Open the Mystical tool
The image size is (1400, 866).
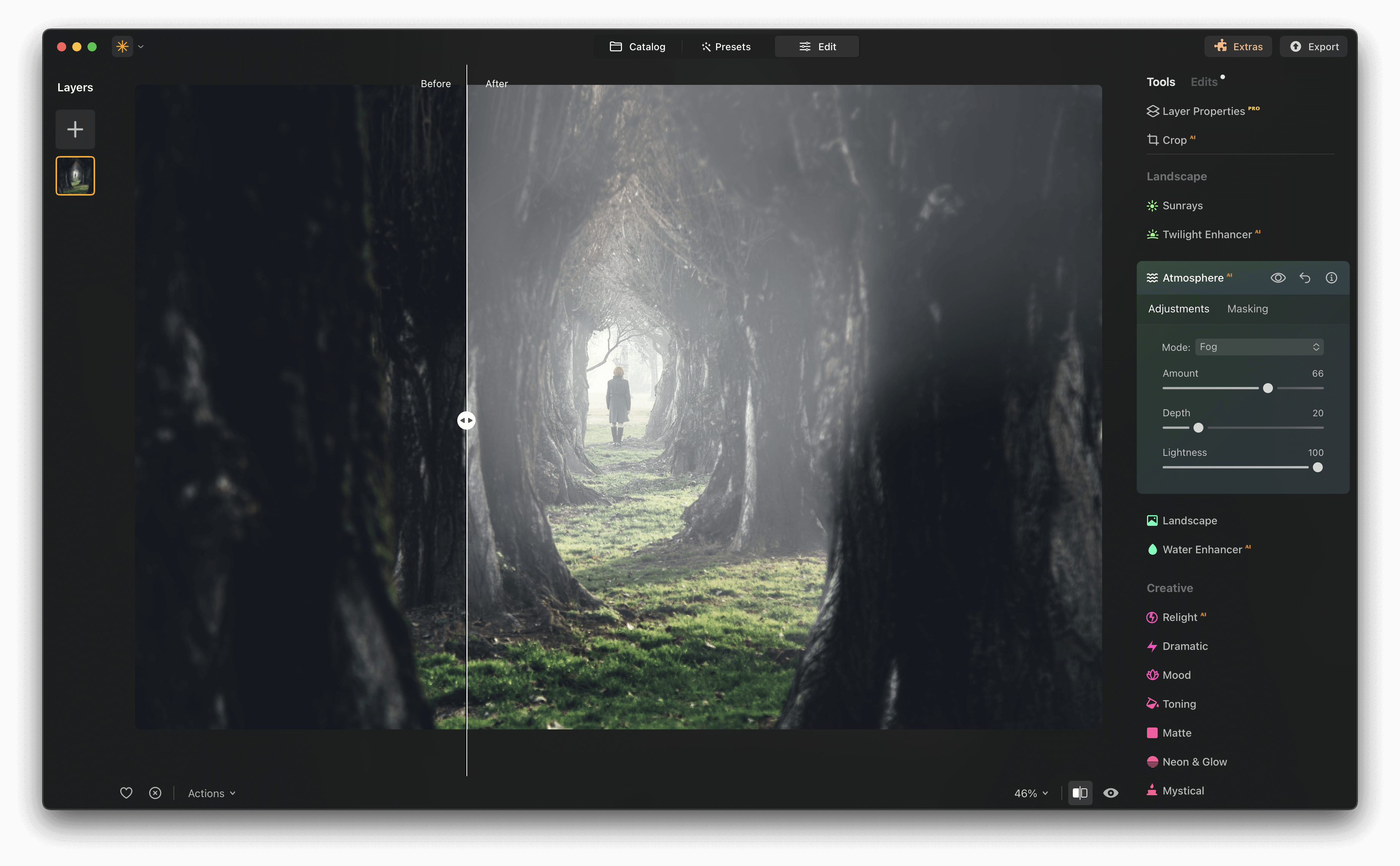pos(1182,790)
